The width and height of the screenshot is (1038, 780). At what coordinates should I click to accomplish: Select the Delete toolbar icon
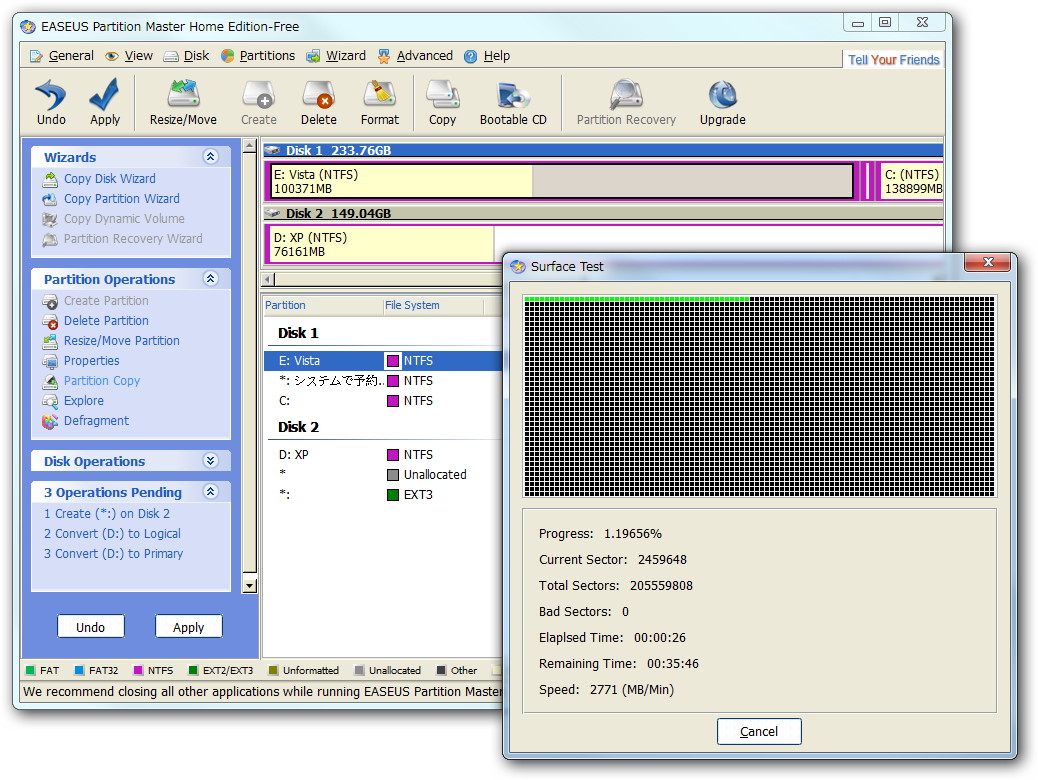318,100
